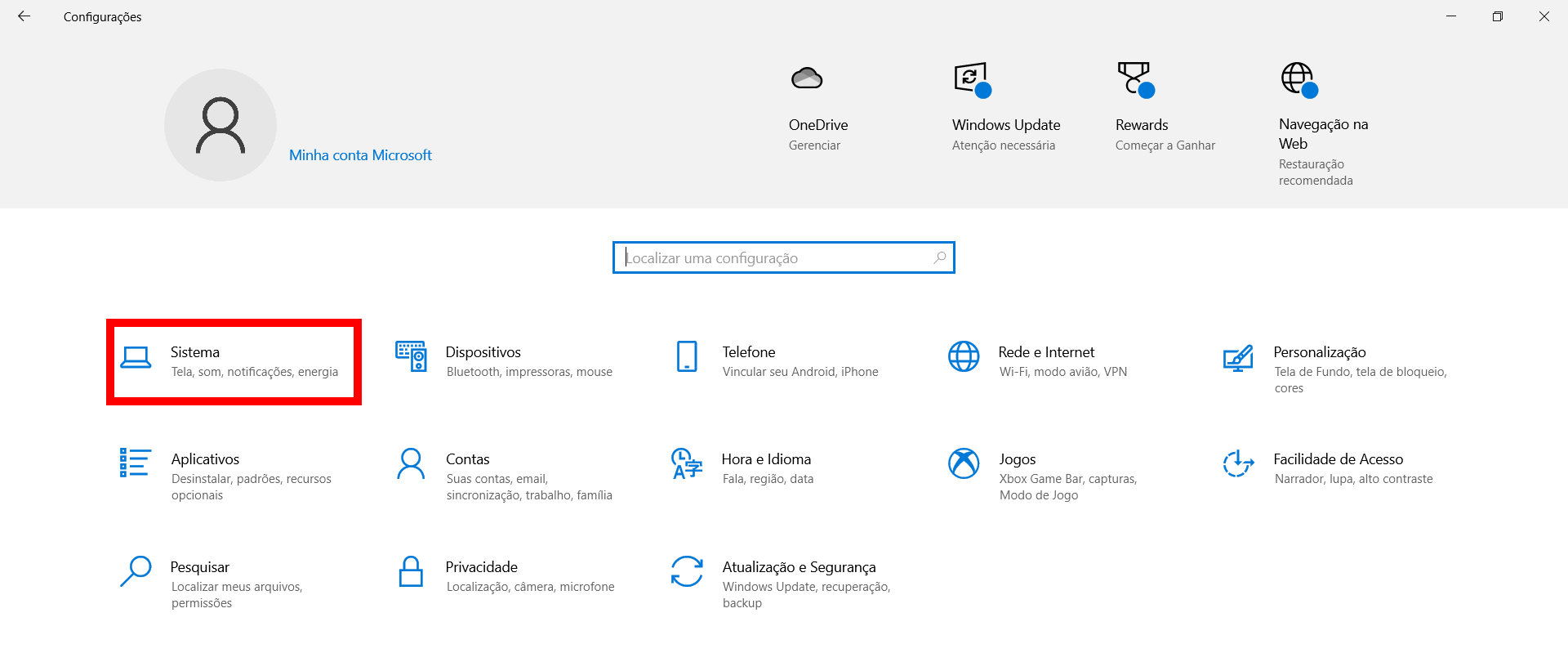This screenshot has height=662, width=1568.
Task: Click the magnifier icon in search box
Action: 940,257
